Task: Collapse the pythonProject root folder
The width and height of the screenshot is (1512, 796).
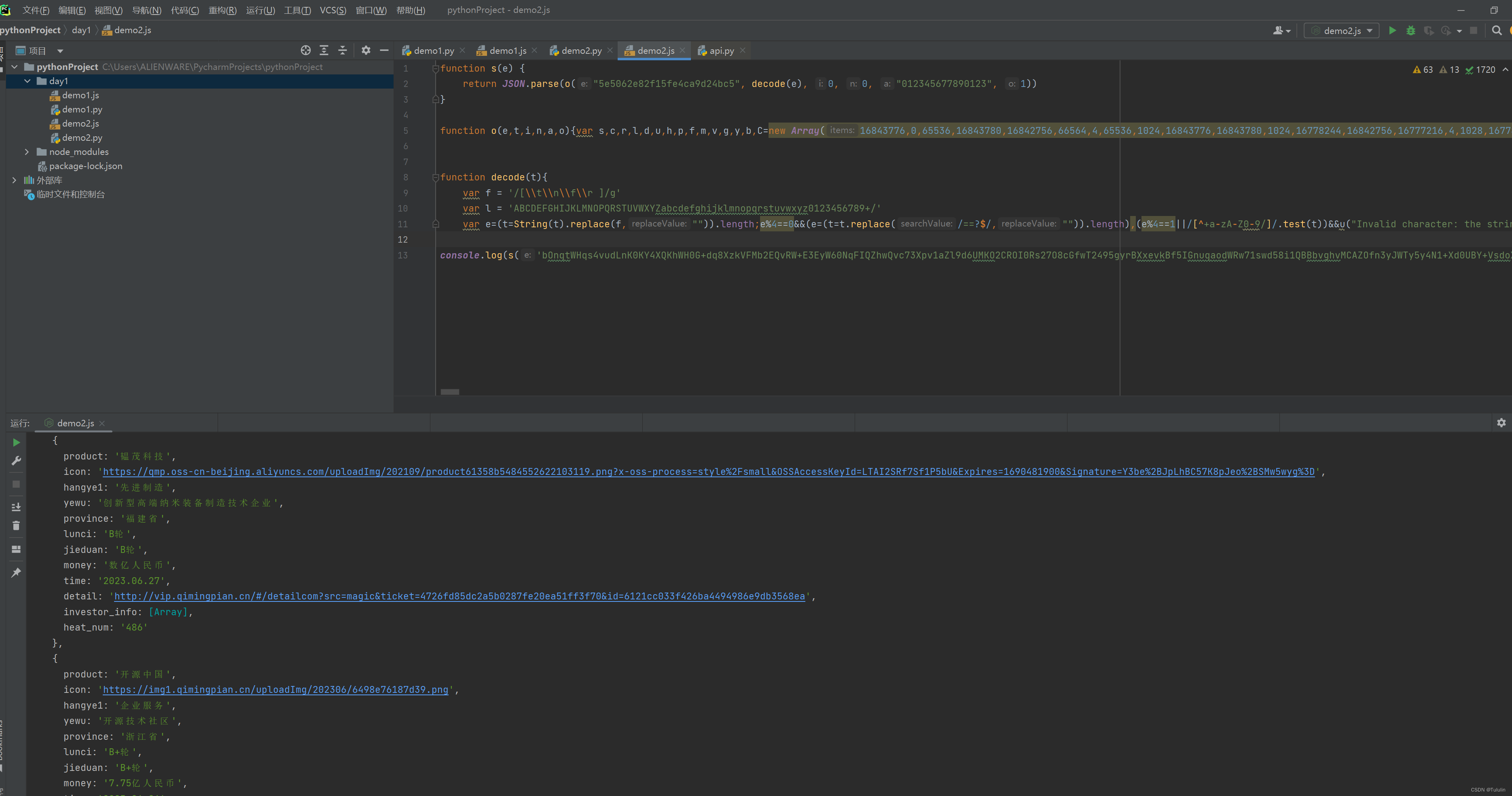Action: pos(14,67)
